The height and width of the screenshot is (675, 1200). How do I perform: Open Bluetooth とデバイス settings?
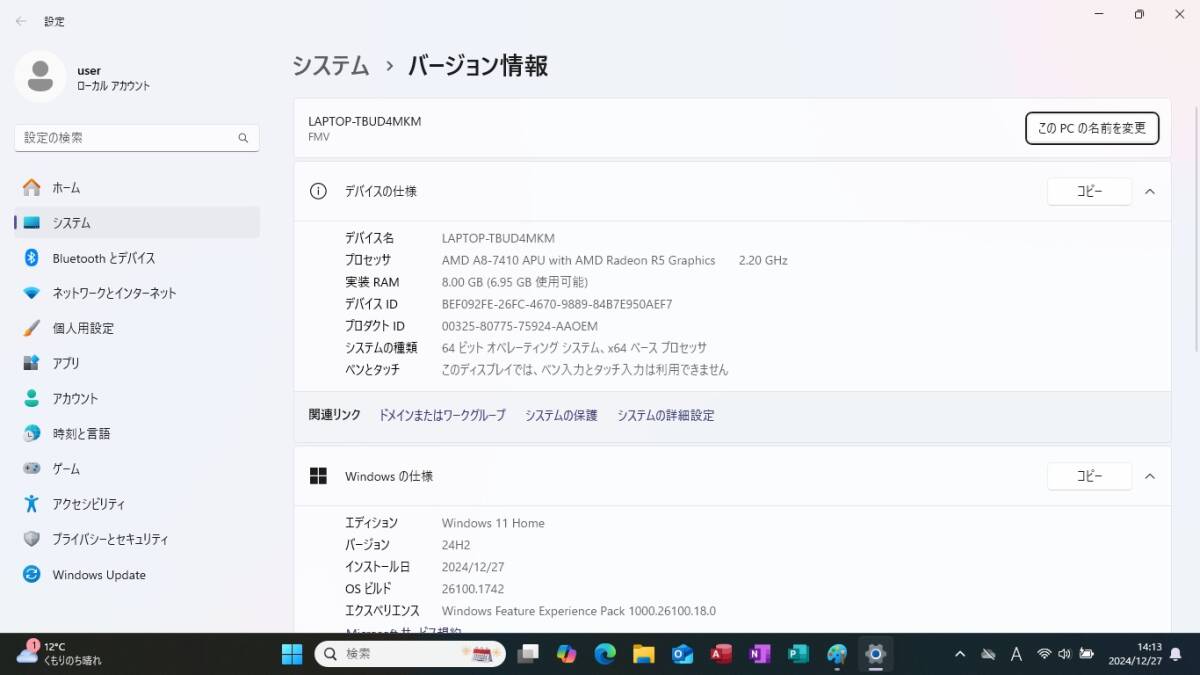point(137,258)
